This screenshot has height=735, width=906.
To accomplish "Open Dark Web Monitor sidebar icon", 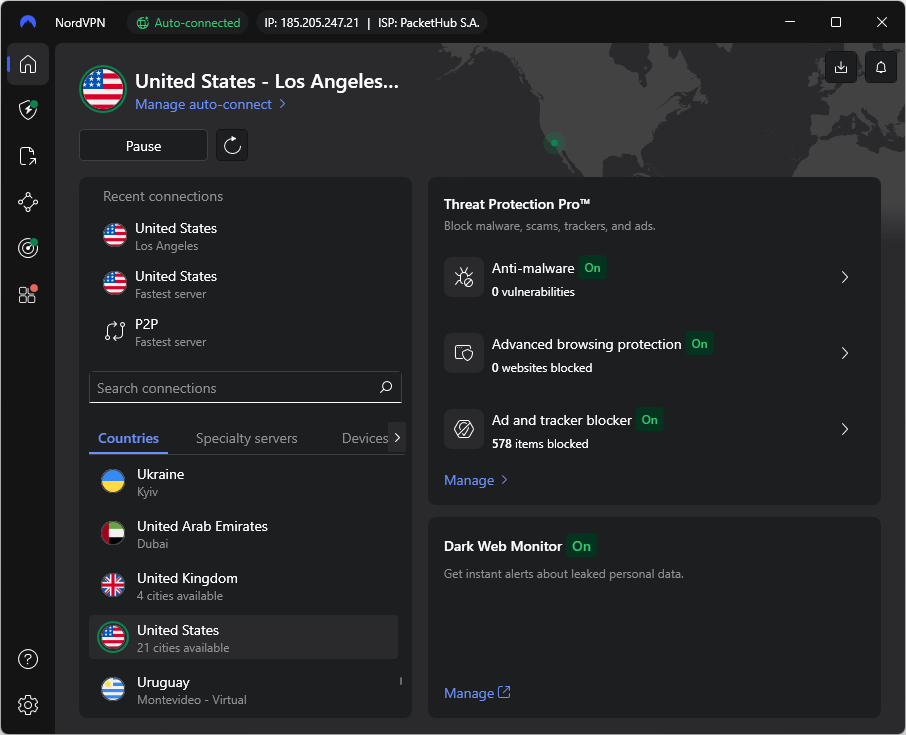I will point(28,247).
